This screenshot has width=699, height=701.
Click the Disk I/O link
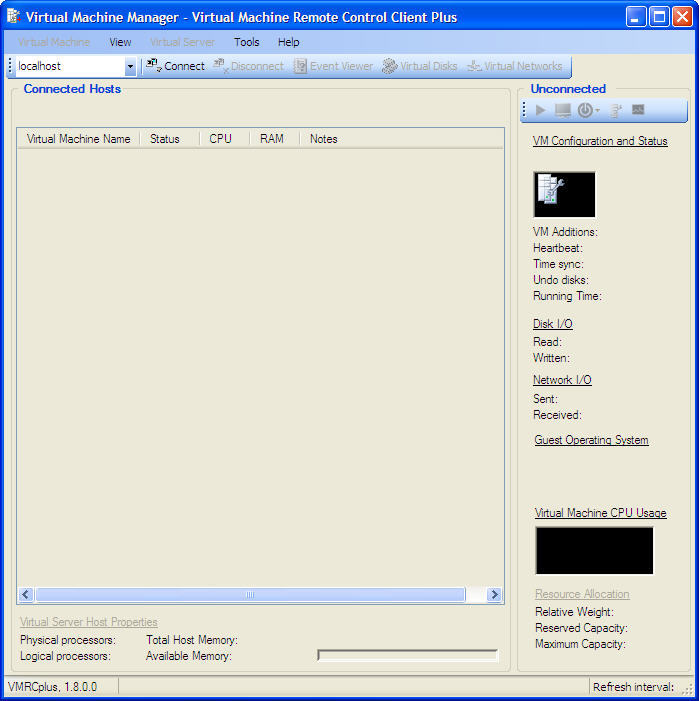(553, 324)
